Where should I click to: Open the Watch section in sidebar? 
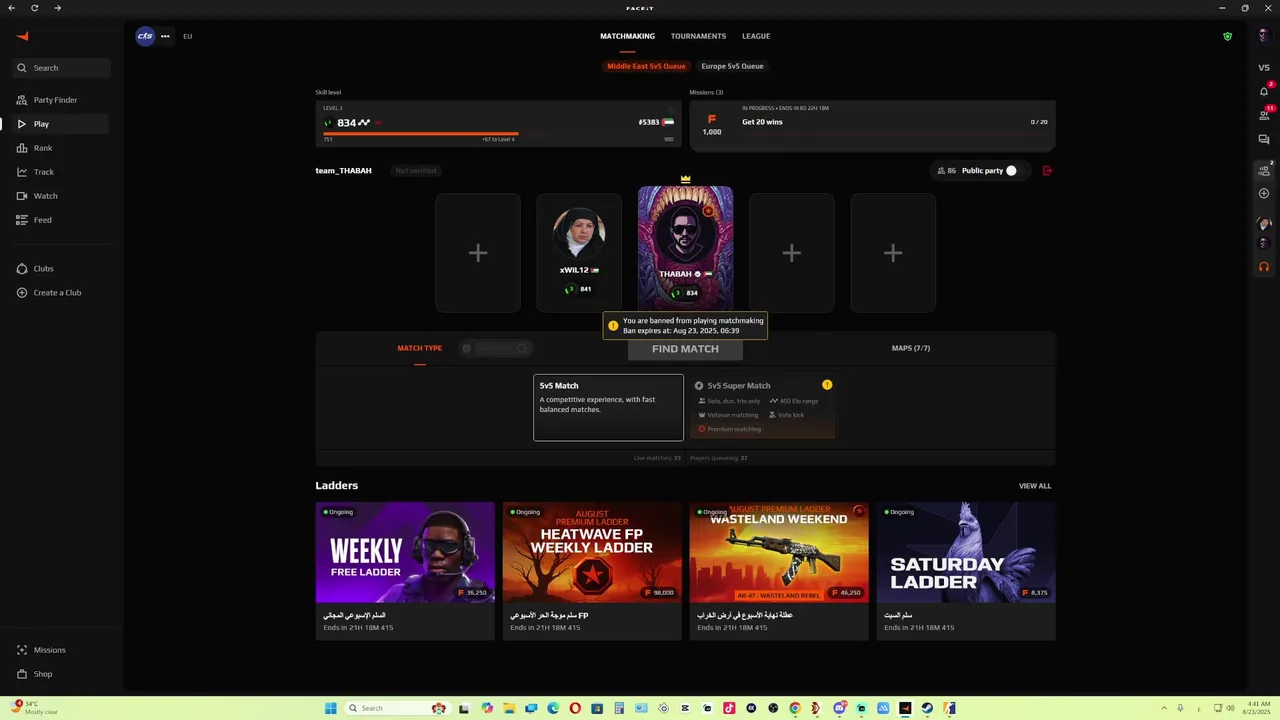pos(62,196)
